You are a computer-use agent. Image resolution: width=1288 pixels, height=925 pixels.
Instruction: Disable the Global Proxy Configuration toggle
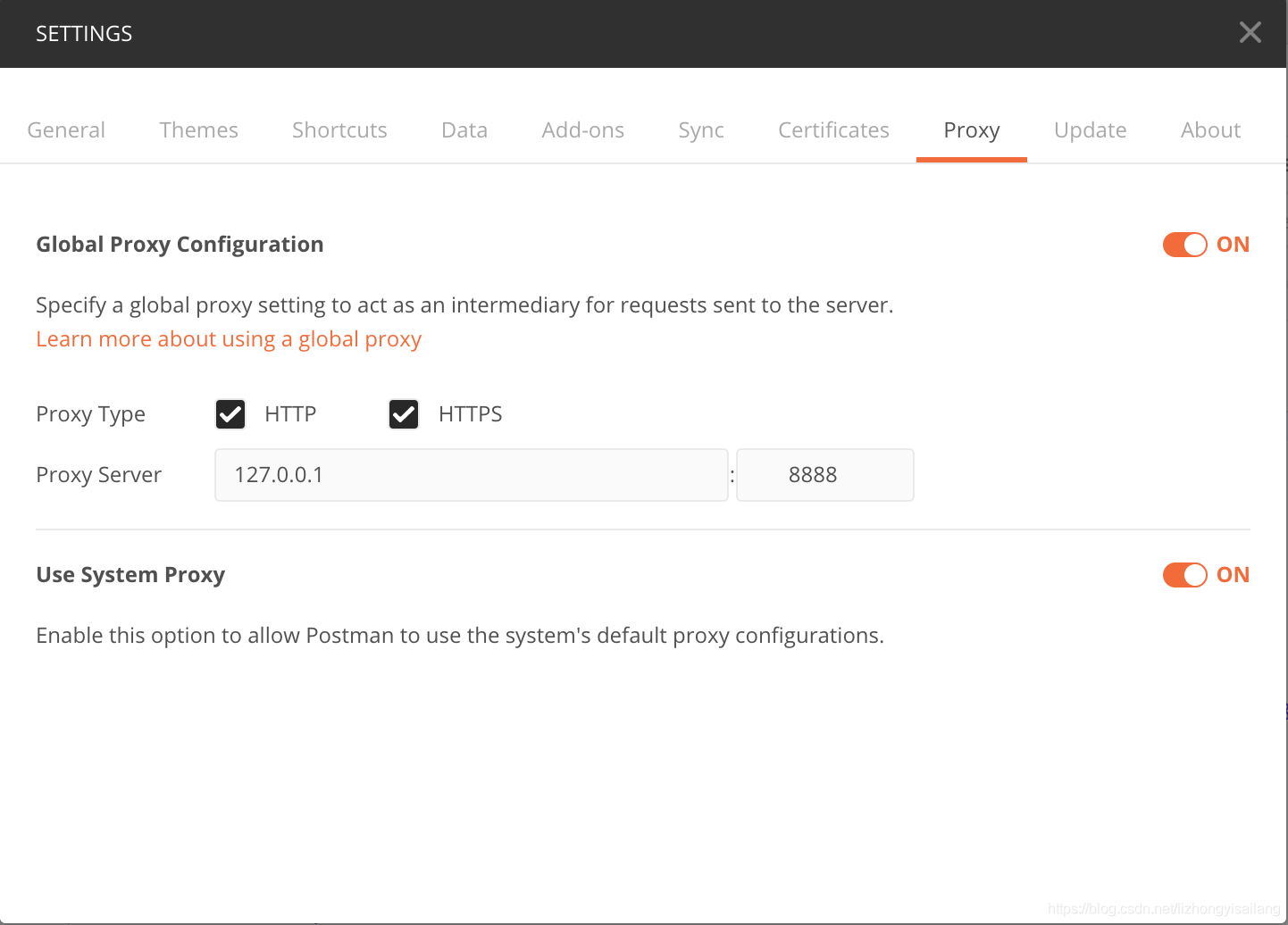pos(1184,245)
